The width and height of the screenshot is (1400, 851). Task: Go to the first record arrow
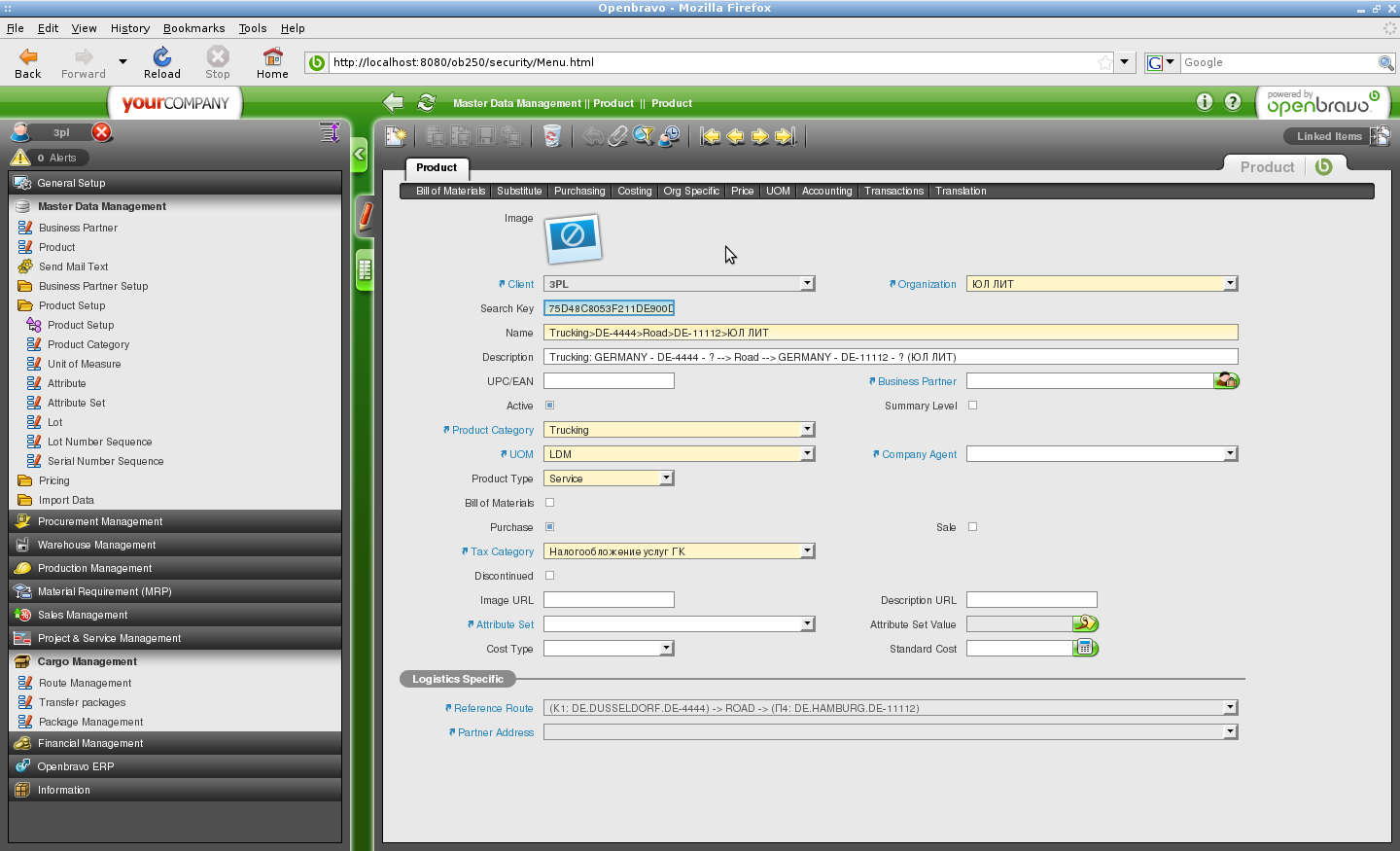[711, 137]
